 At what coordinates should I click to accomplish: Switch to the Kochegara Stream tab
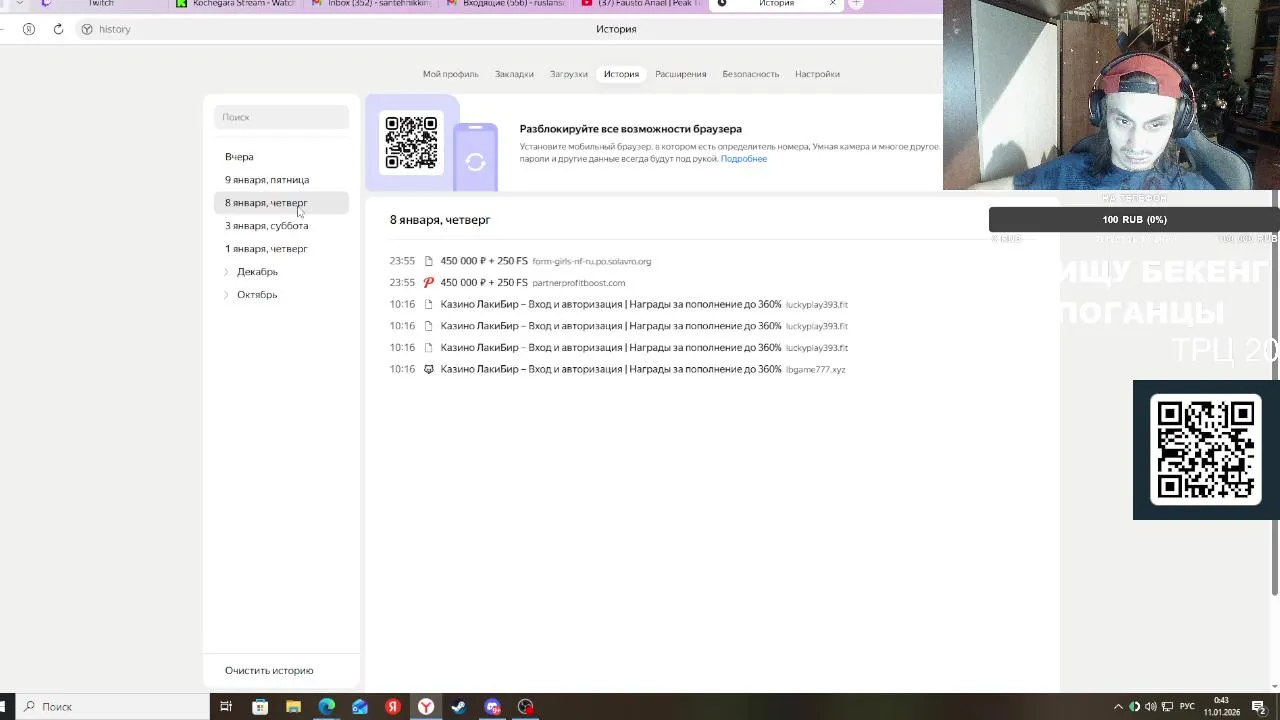(x=236, y=4)
